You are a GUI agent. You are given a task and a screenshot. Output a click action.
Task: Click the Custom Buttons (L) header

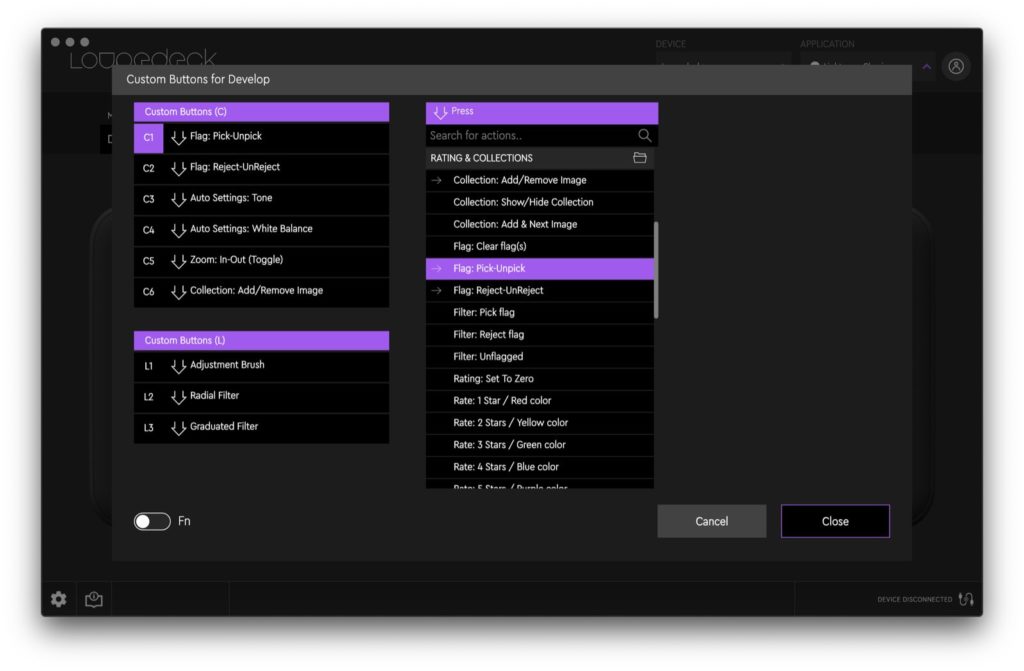(x=261, y=340)
